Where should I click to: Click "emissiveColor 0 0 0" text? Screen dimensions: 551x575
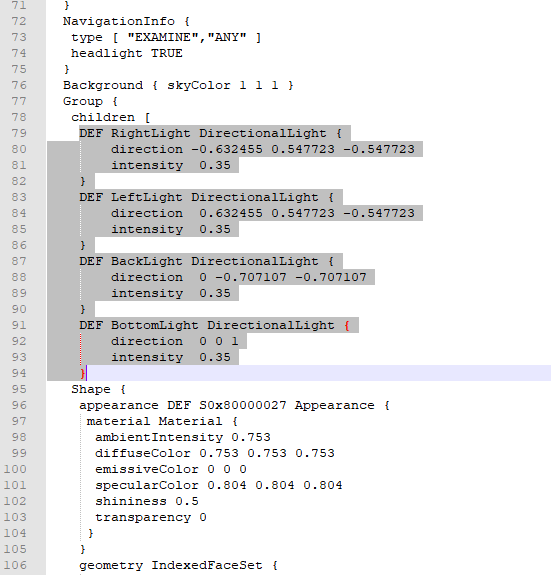(x=171, y=469)
